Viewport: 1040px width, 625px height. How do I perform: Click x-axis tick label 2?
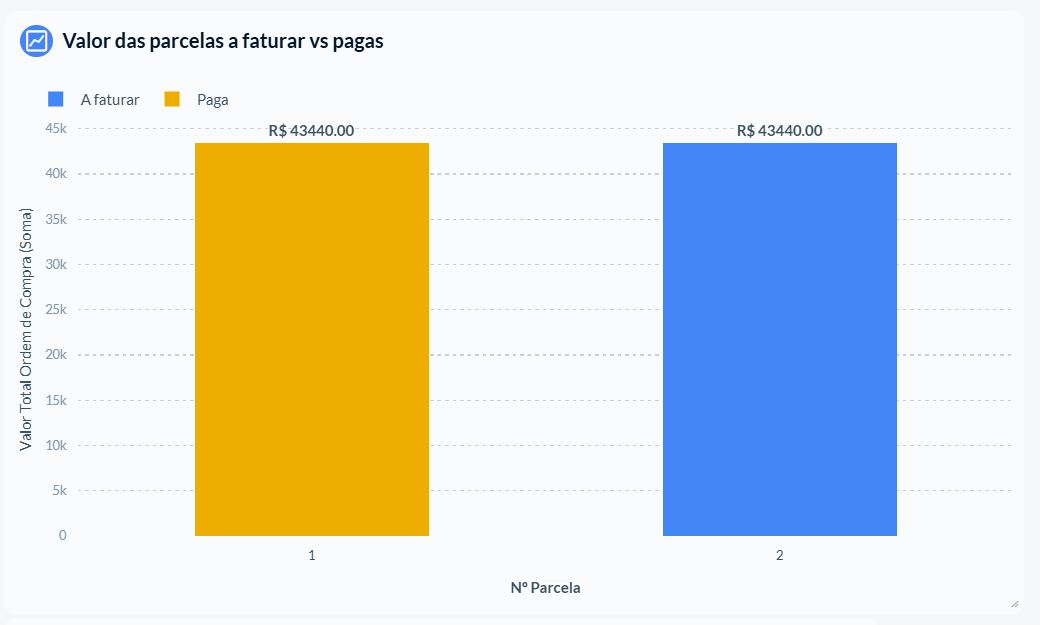click(780, 555)
